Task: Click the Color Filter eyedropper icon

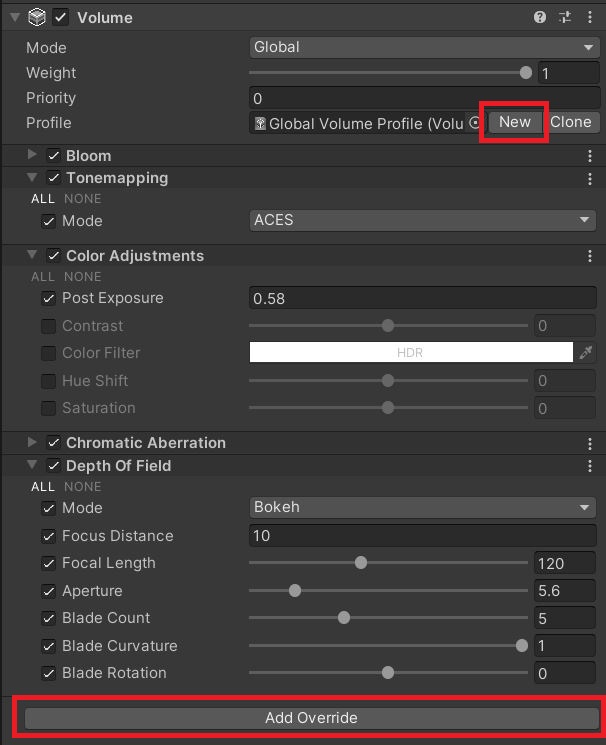Action: point(586,353)
